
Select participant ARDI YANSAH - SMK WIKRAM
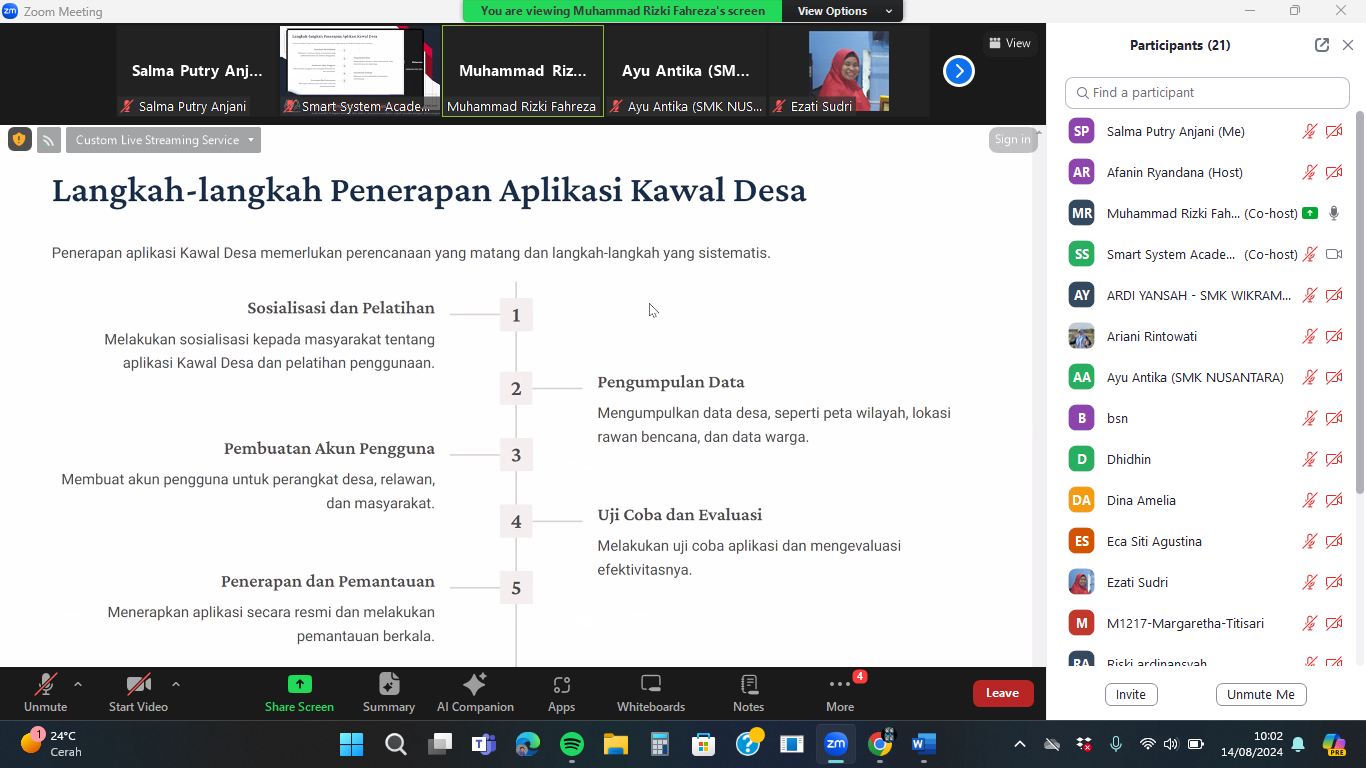[x=1207, y=295]
